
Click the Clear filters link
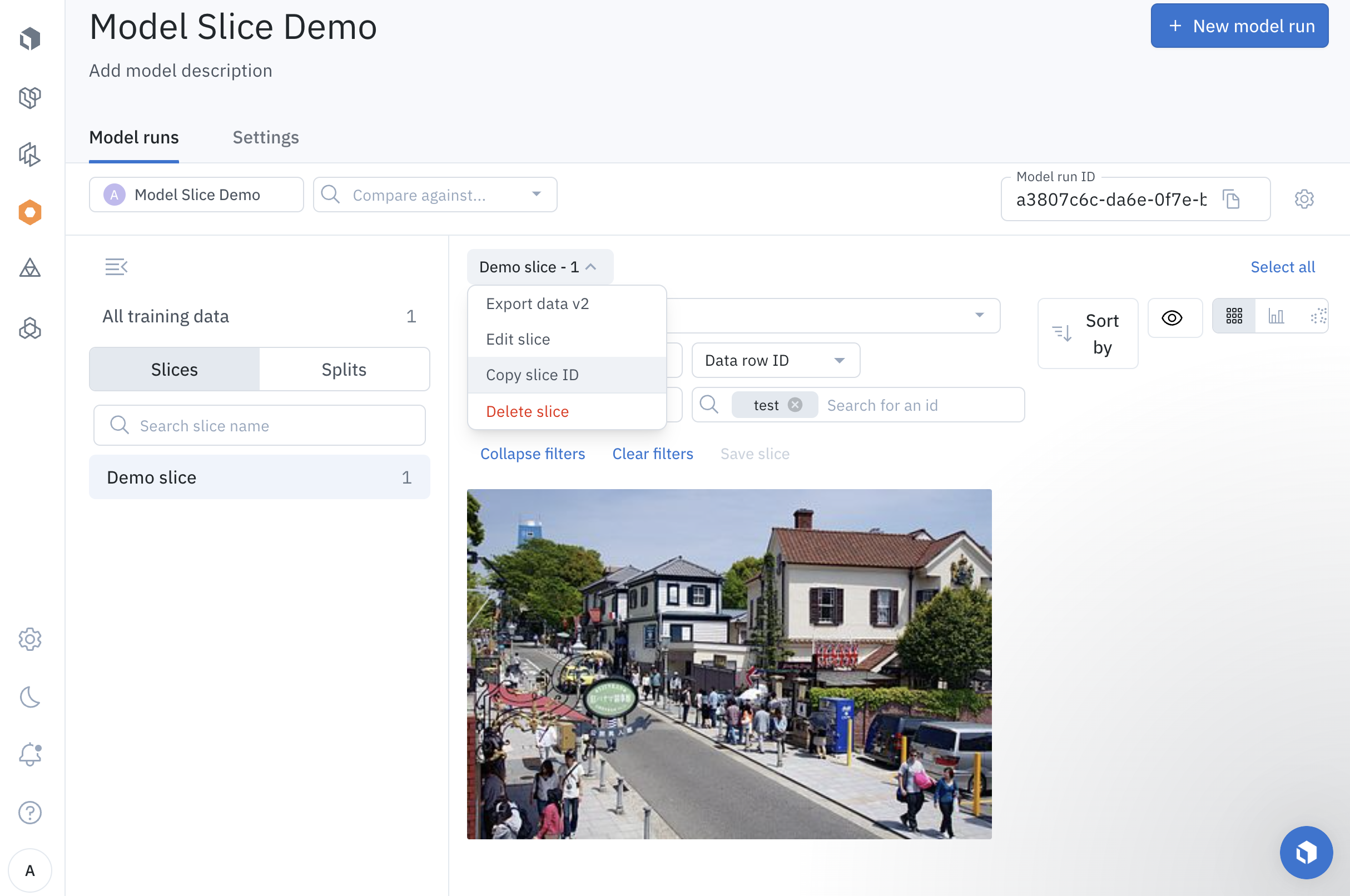[x=653, y=453]
